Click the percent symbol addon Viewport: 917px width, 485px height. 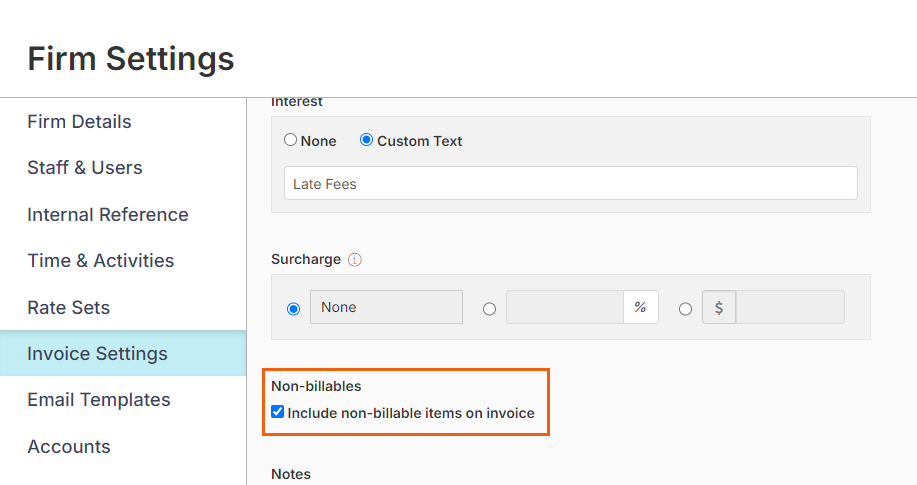(x=640, y=307)
